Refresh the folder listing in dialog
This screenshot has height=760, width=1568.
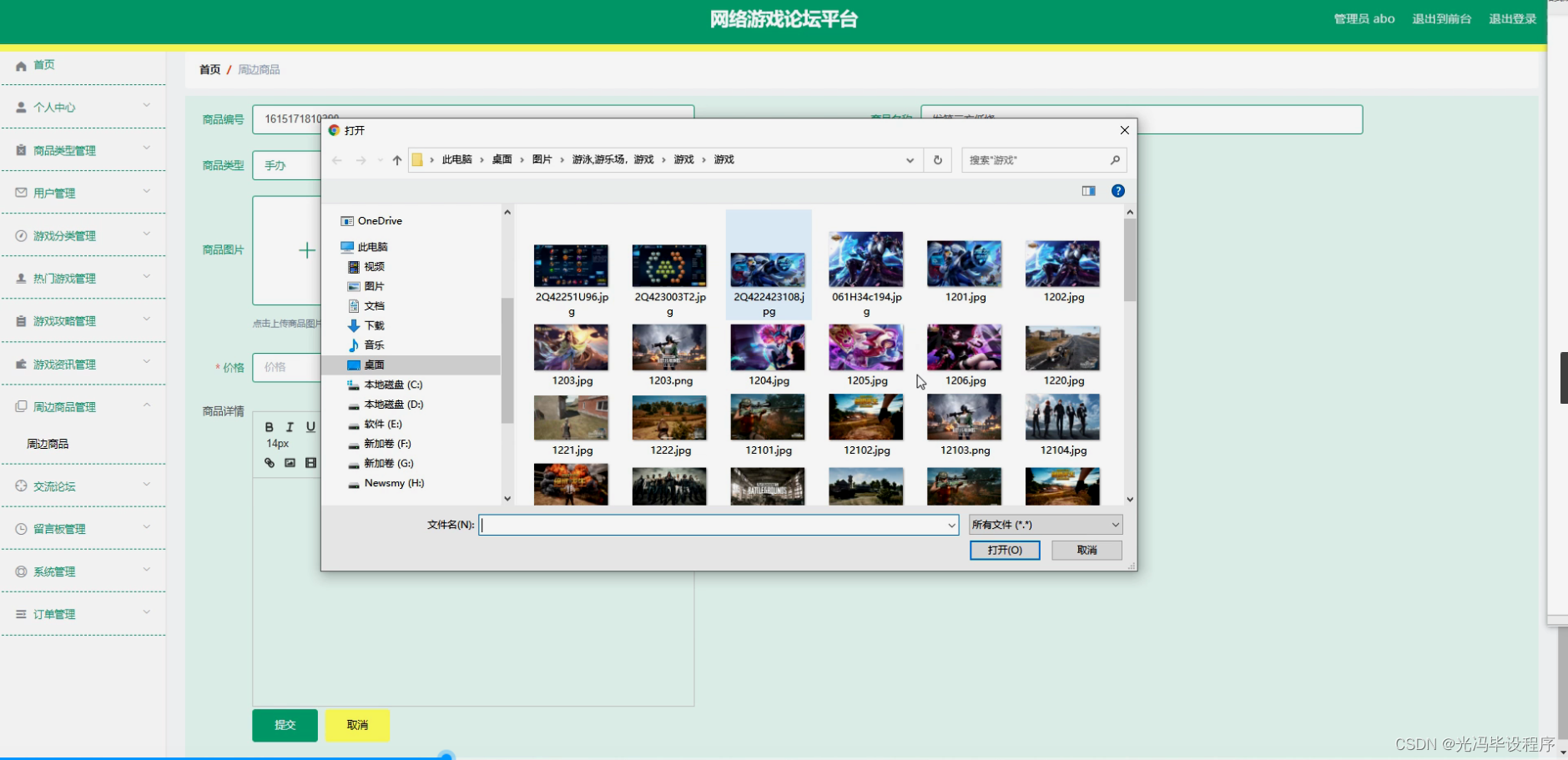[938, 160]
